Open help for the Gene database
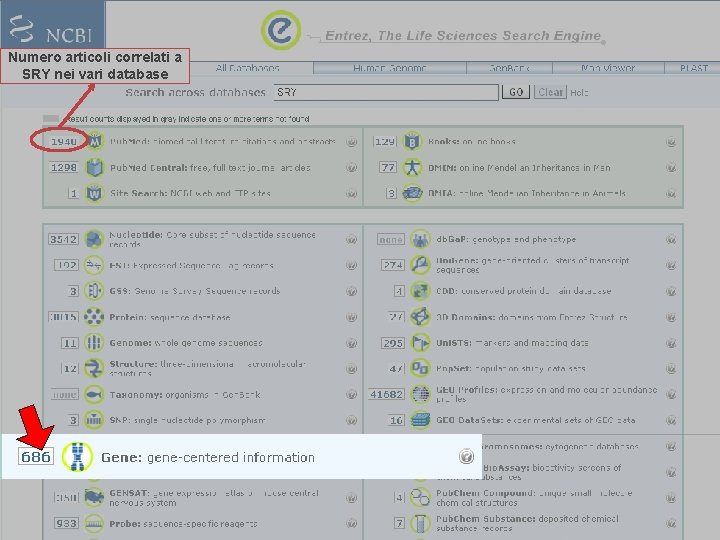The image size is (720, 540). 466,456
